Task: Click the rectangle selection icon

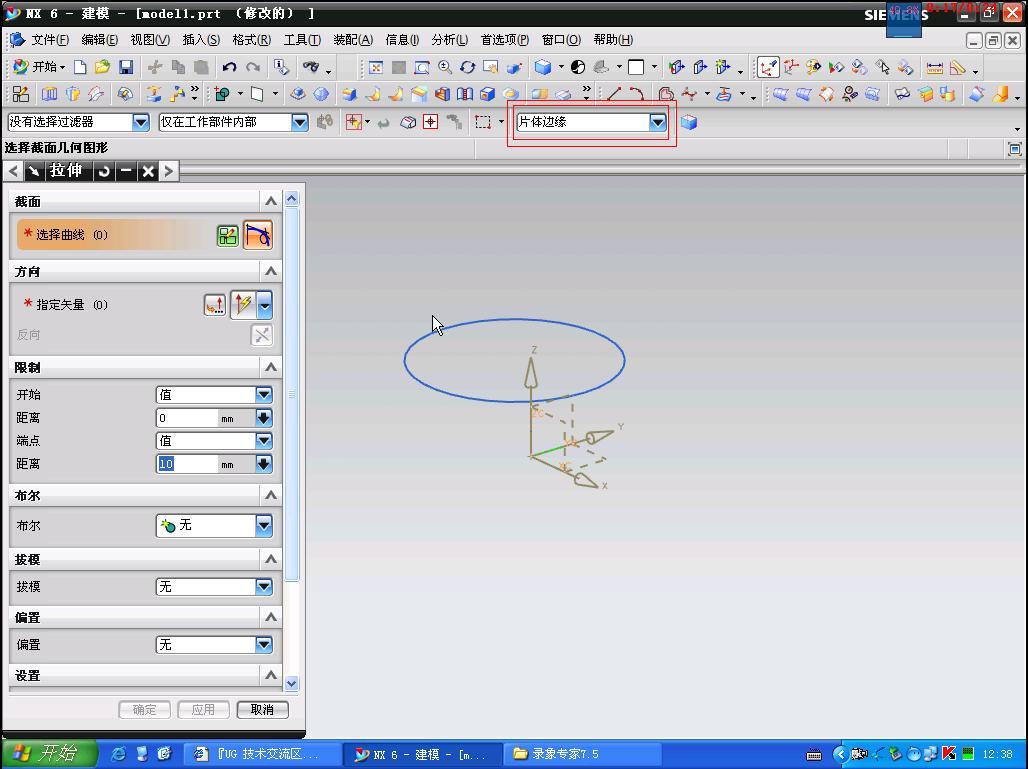Action: click(x=483, y=122)
